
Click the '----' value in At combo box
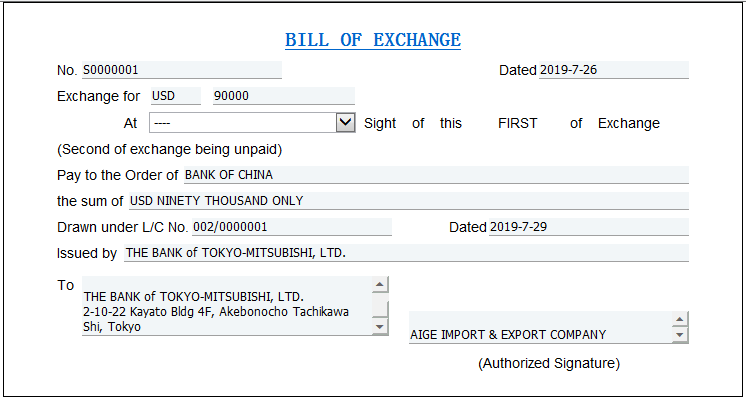click(x=240, y=122)
